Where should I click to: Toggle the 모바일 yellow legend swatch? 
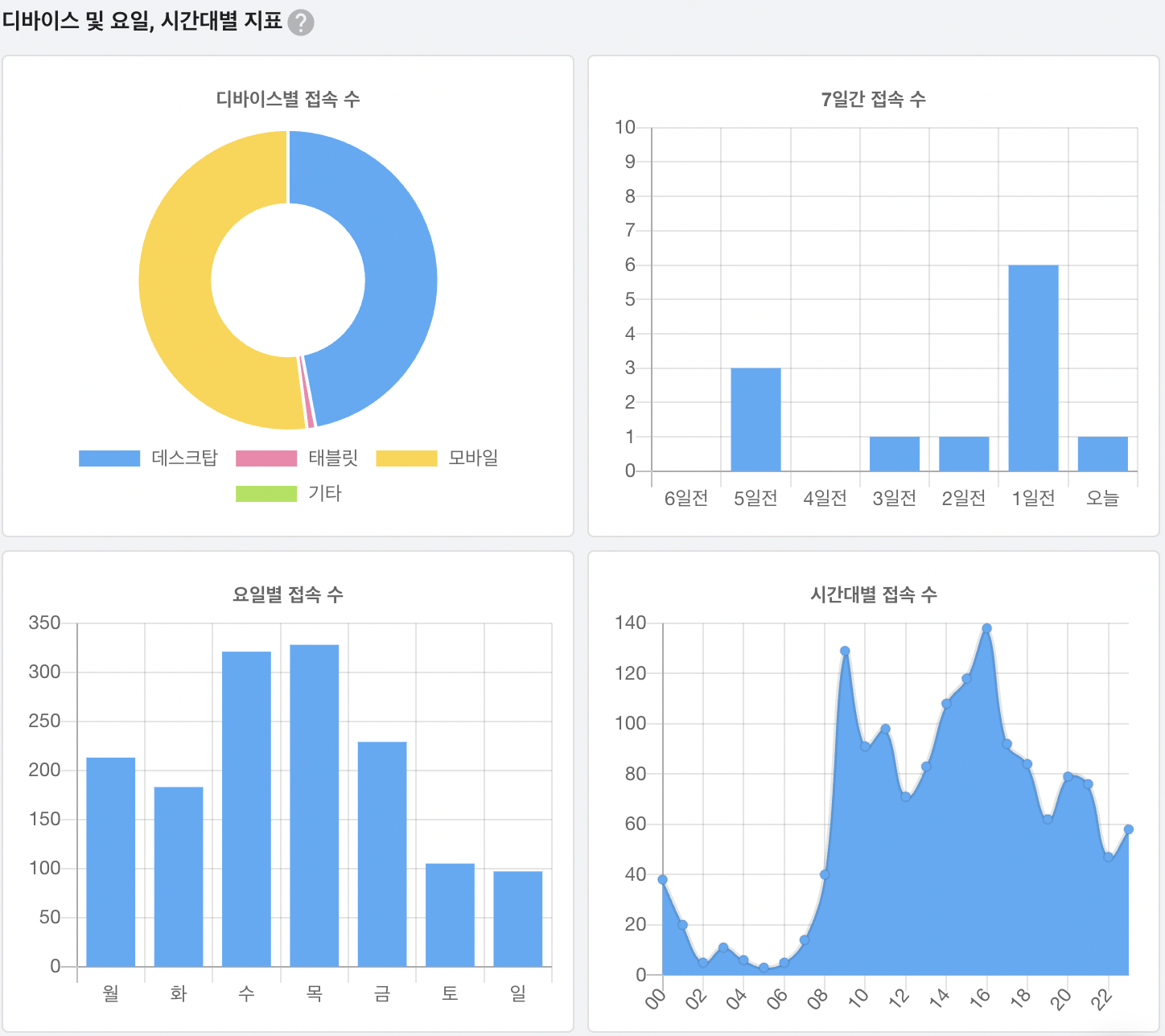click(x=406, y=458)
